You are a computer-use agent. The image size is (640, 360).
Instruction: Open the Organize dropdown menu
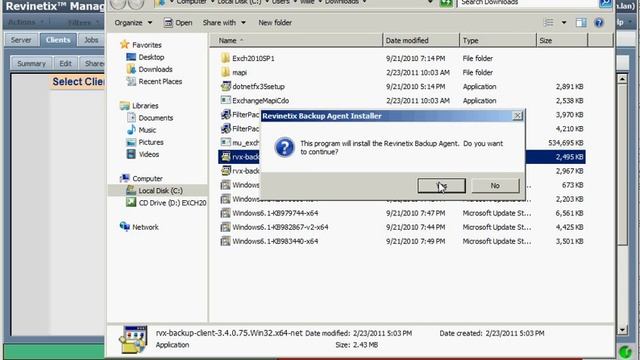coord(133,22)
